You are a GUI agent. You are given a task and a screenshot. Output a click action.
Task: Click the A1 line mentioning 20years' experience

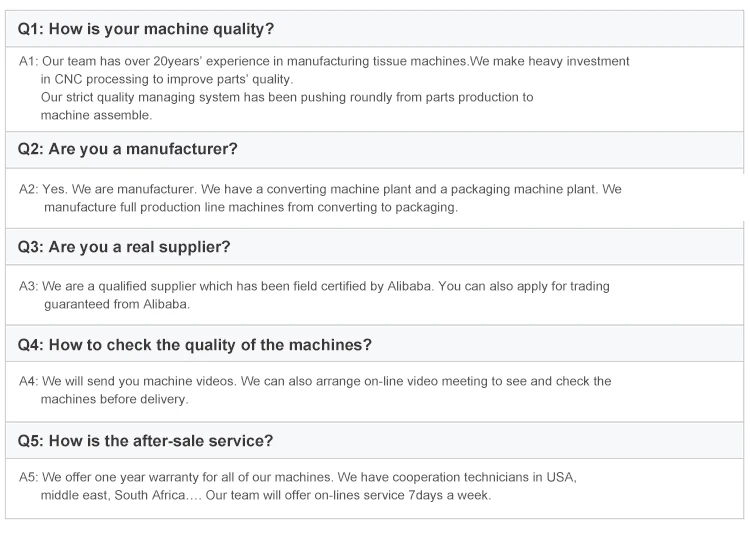coord(324,61)
